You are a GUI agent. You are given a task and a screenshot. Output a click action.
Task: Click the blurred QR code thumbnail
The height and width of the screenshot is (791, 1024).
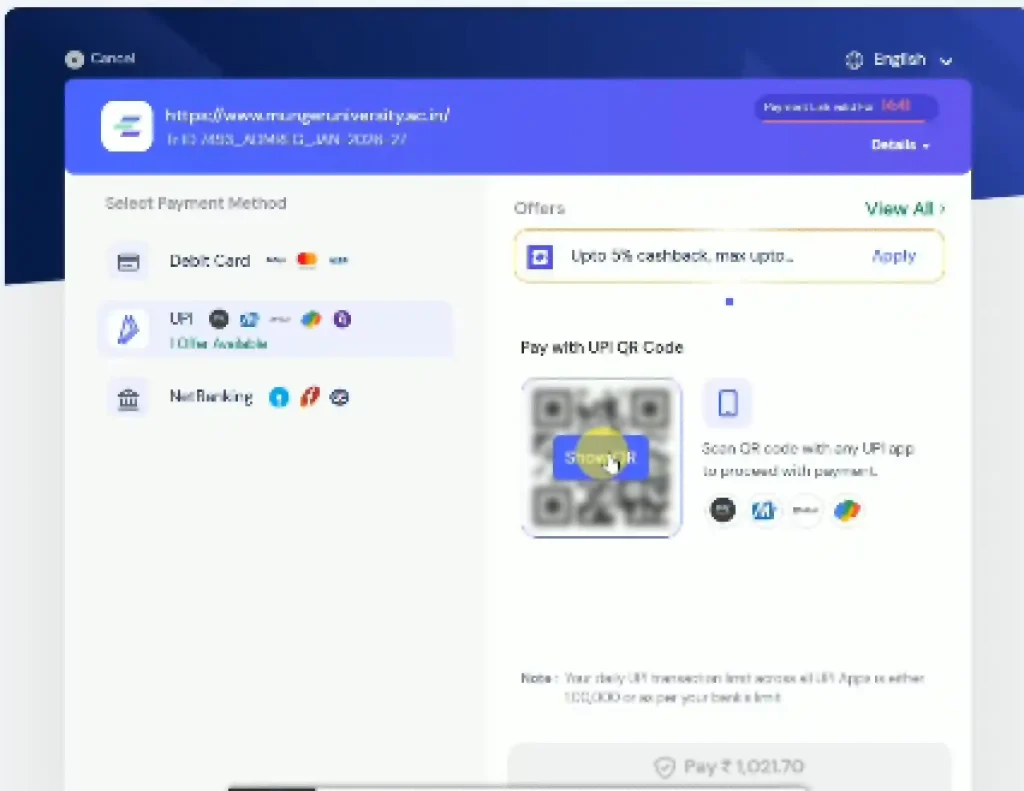tap(601, 458)
